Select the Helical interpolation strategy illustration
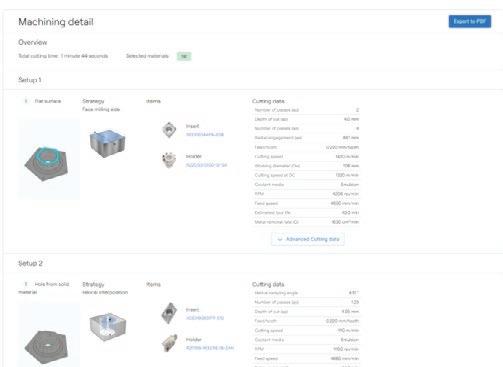The width and height of the screenshot is (503, 367). click(x=108, y=327)
